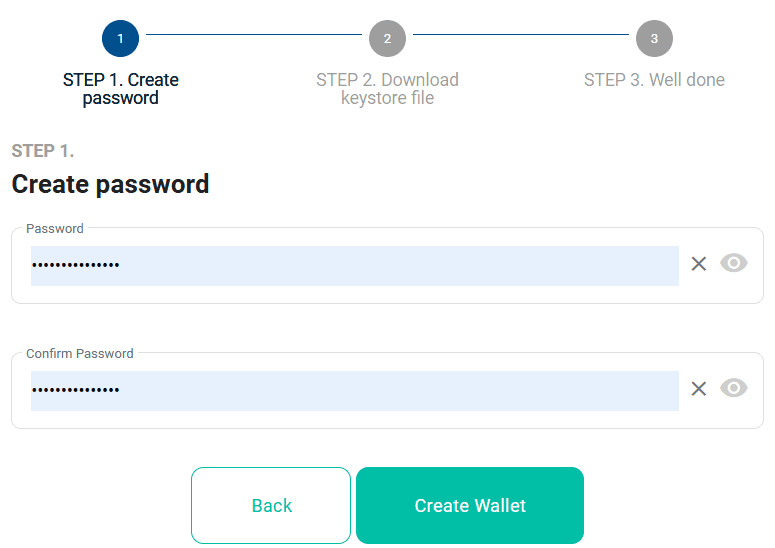The image size is (775, 548).
Task: Click the step 2 circle indicator
Action: 387,39
